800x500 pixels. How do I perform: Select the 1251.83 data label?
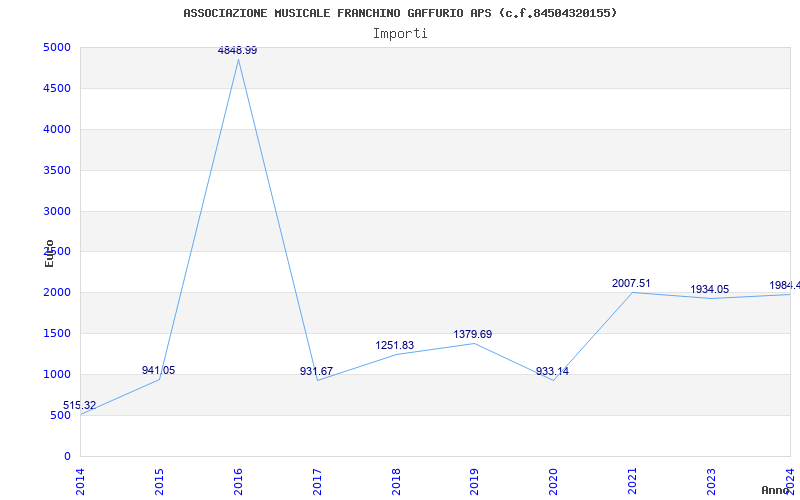395,345
